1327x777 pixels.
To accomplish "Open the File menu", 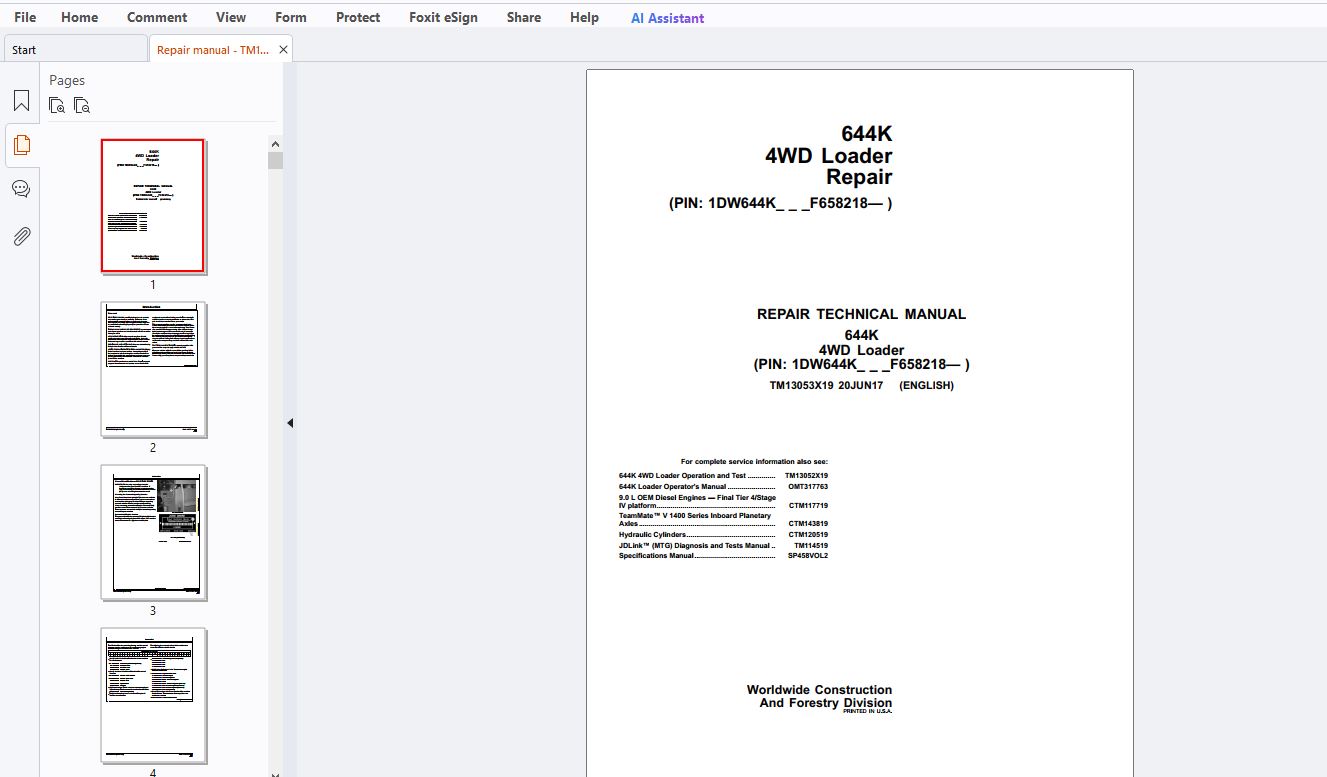I will tap(25, 17).
